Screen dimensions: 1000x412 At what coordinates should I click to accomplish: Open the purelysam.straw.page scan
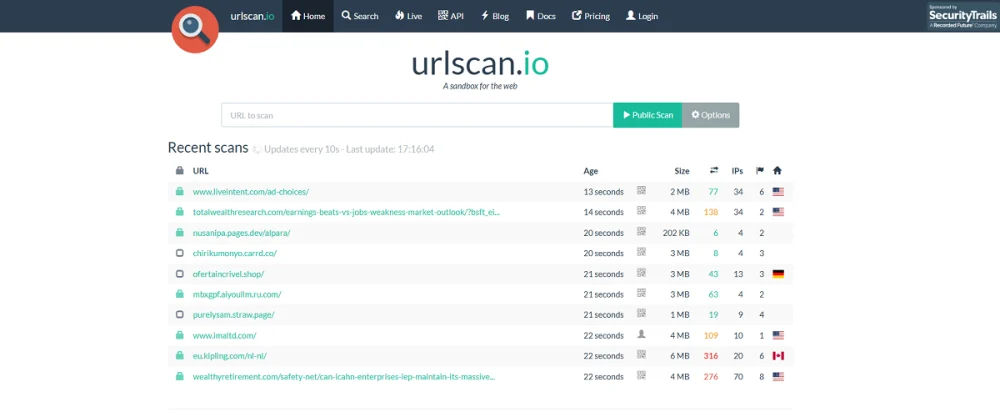point(233,315)
